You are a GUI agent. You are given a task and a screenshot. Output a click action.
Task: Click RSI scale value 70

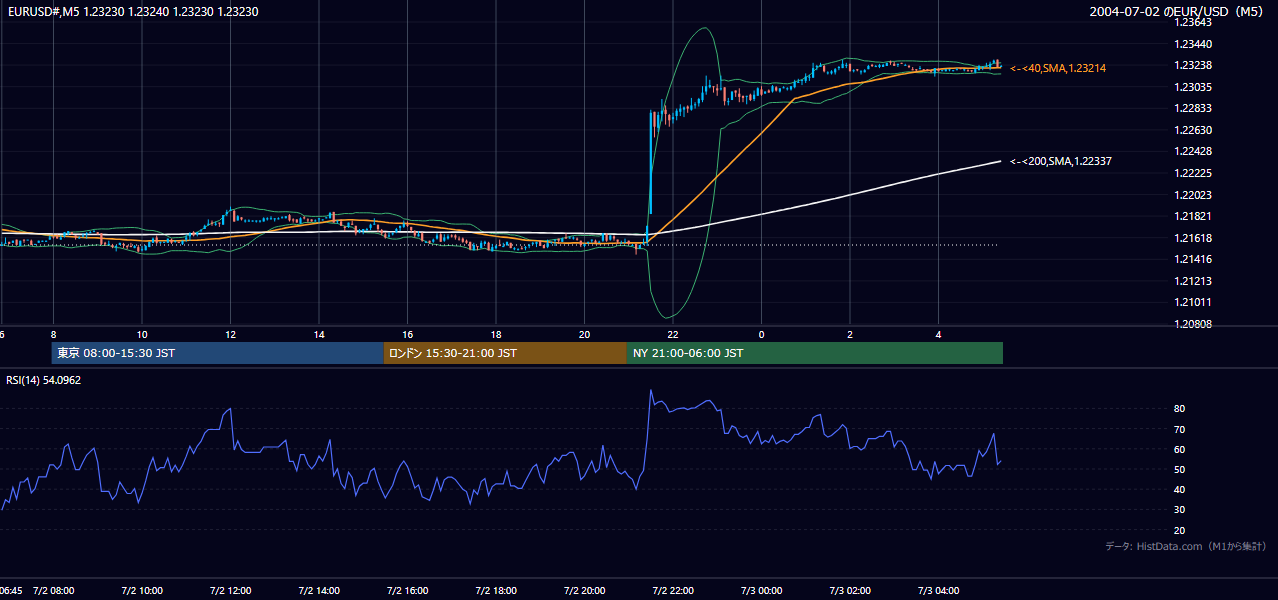pos(1180,429)
